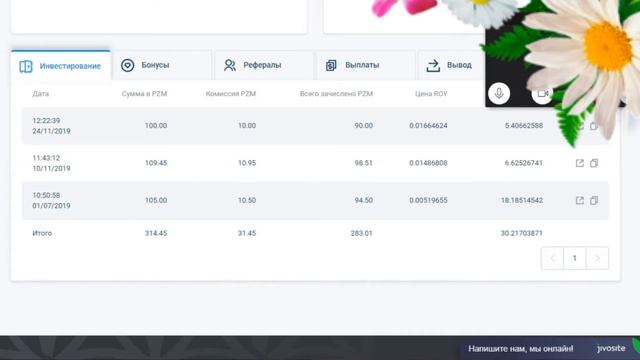This screenshot has width=640, height=360.
Task: Click the 'Напишите нам, мы онлайн!' chat prompt
Action: 520,349
